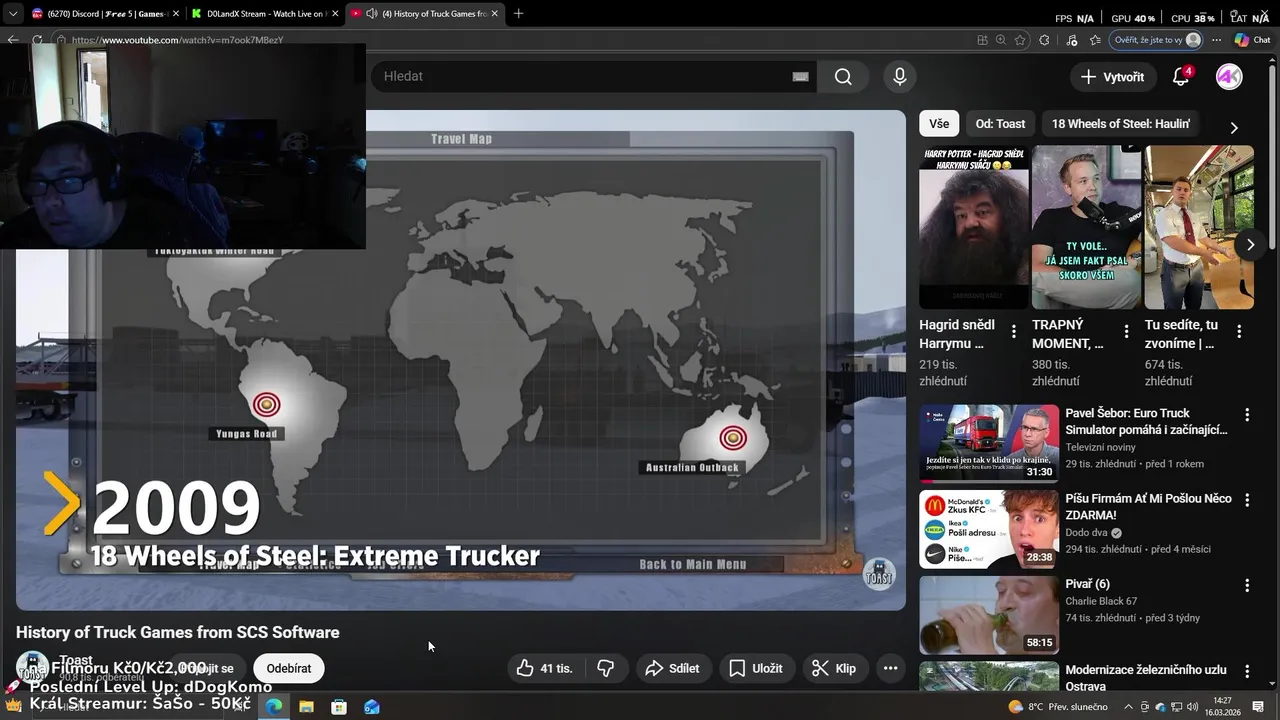1280x720 pixels.
Task: Subscribe with the Odebírat button
Action: pos(288,668)
